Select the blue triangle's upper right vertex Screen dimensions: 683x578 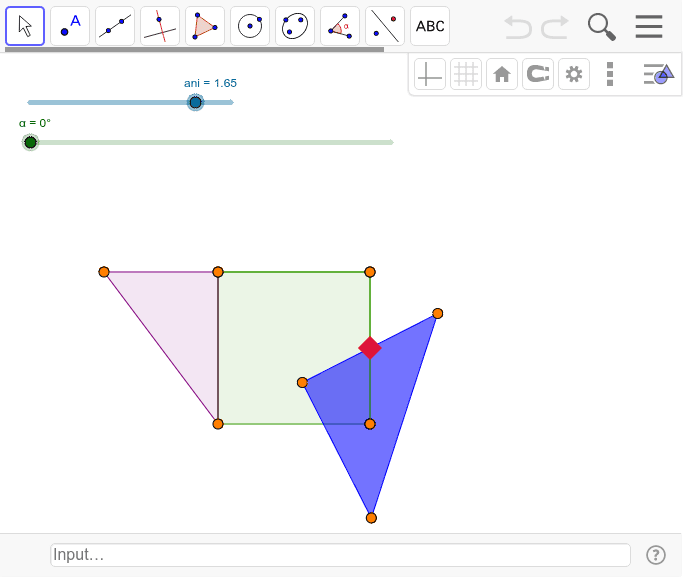coord(438,314)
